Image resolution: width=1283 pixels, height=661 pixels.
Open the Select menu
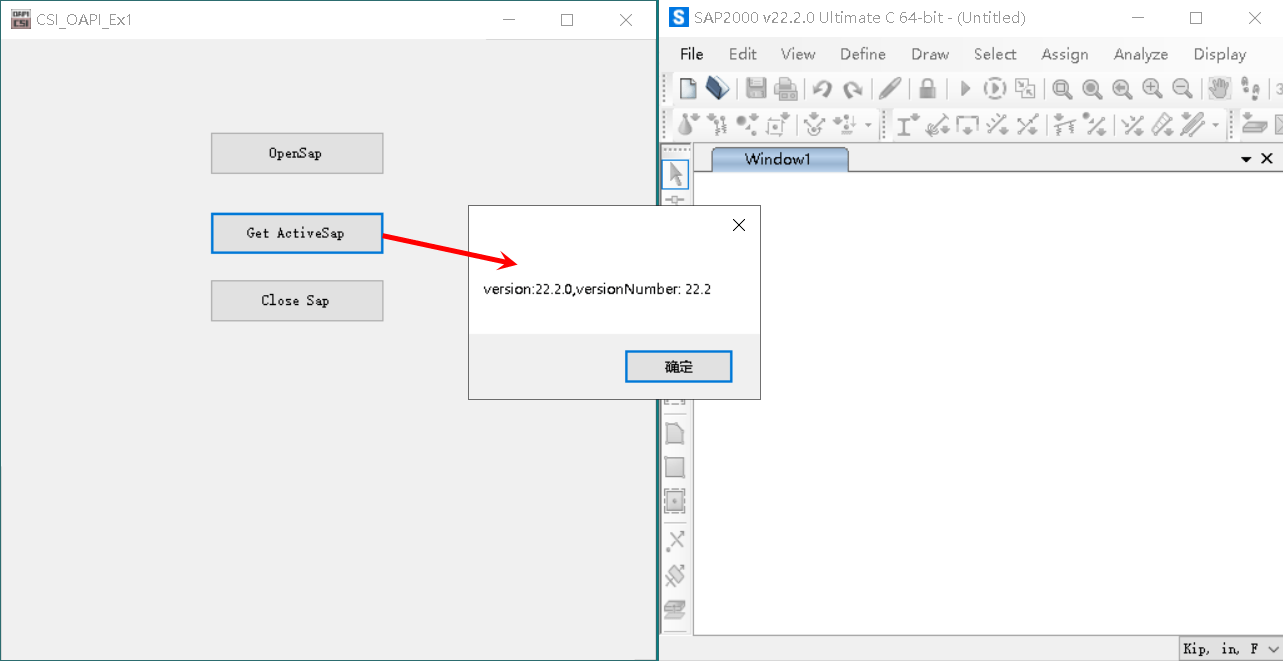point(995,54)
